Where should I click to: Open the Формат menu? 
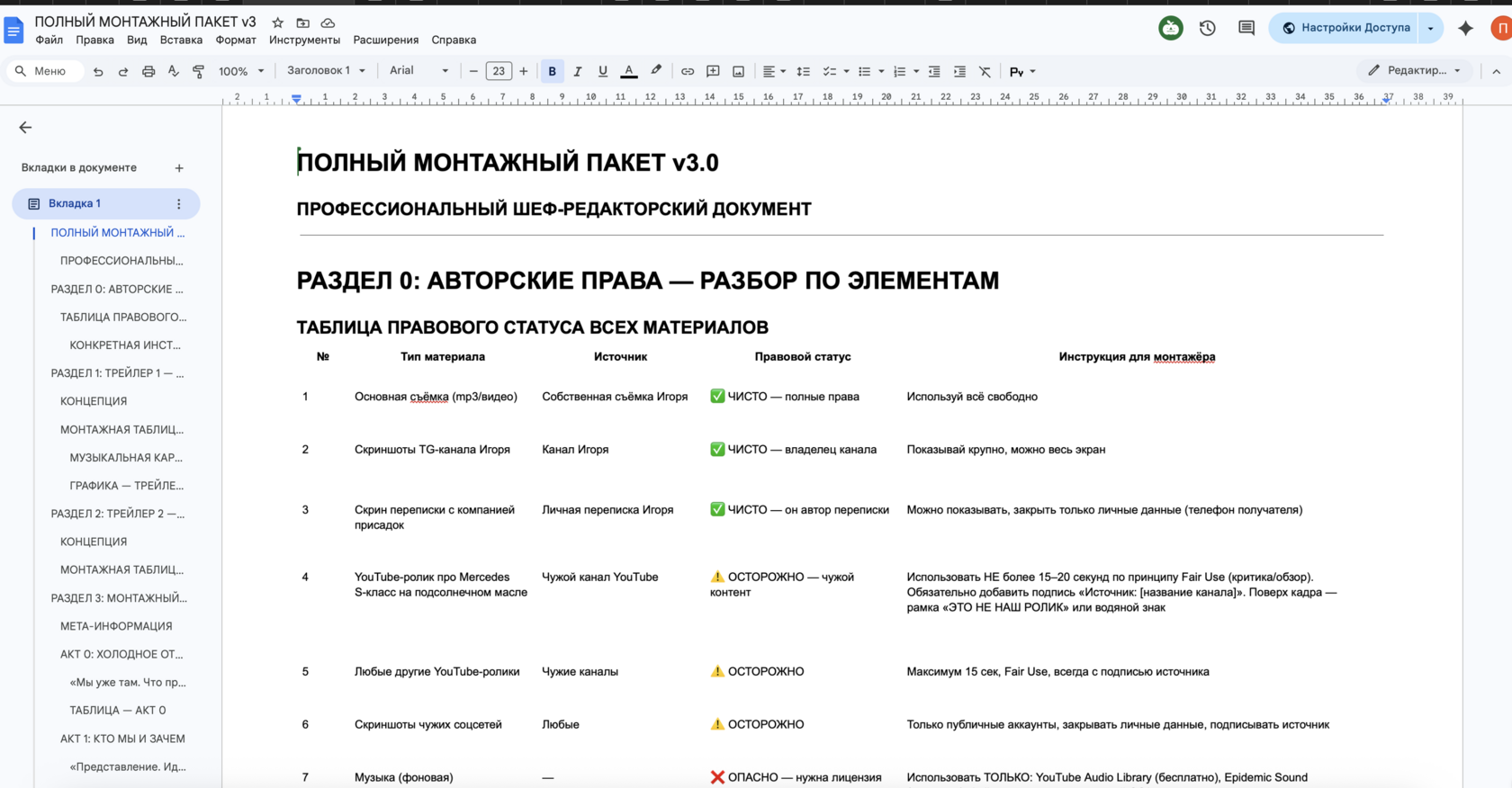point(236,40)
